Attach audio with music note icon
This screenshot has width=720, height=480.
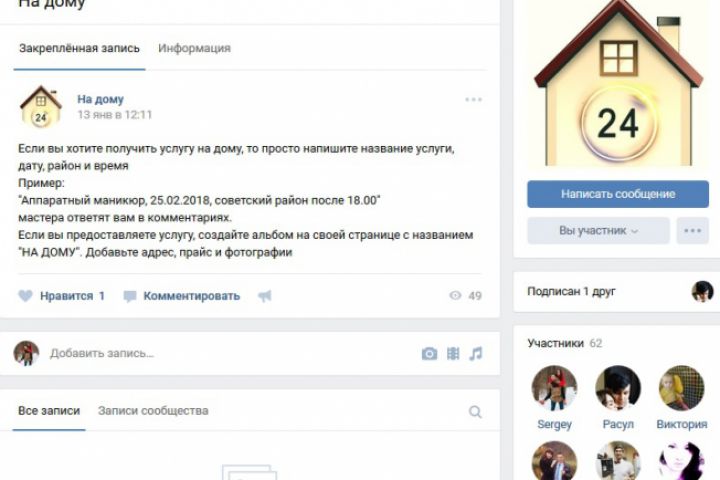coord(476,354)
